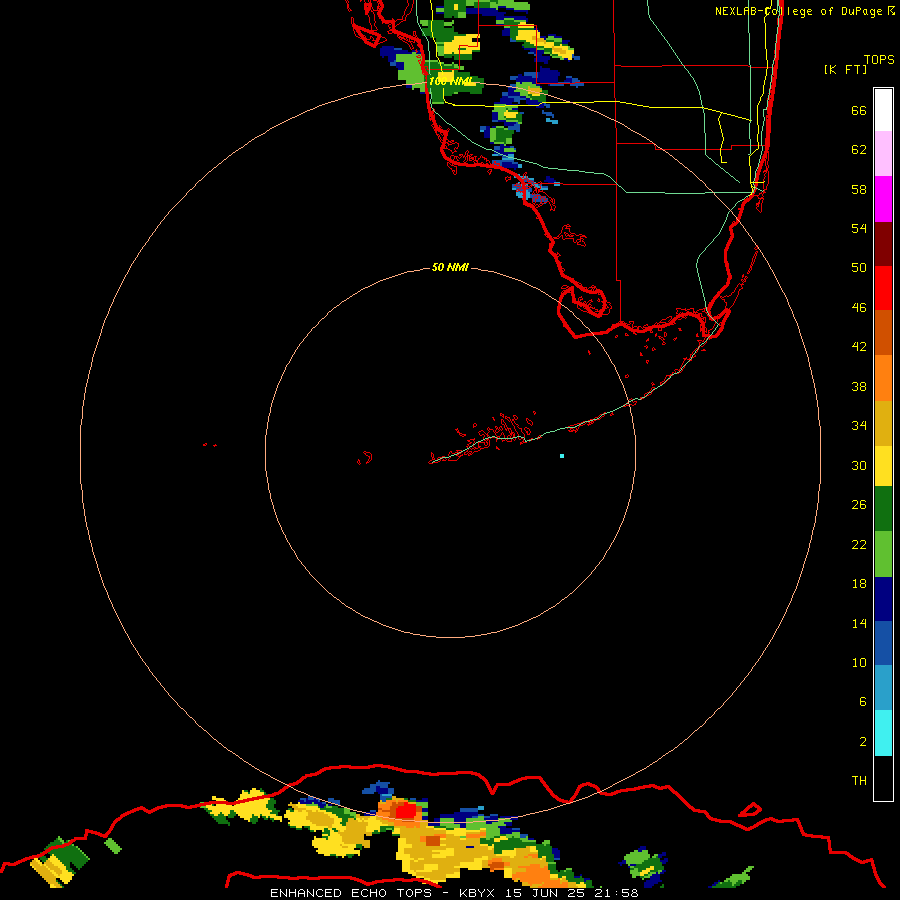Click the light pink legend swatch
Viewport: 900px width, 900px height.
tap(883, 153)
